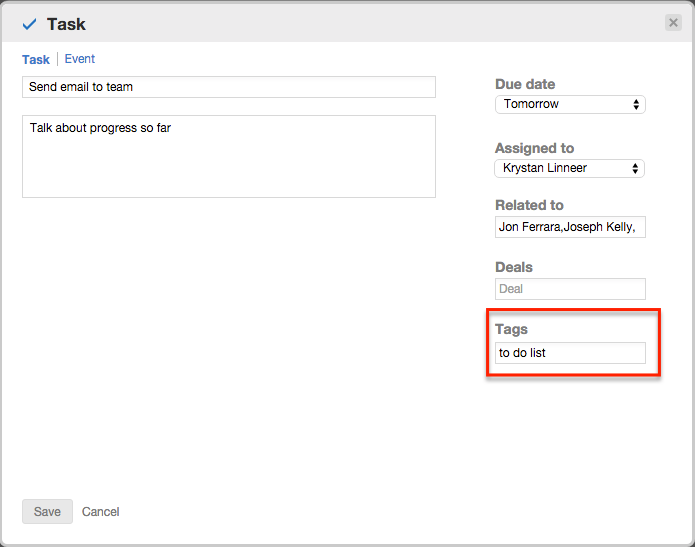The height and width of the screenshot is (547, 695).
Task: Click the Related to contacts field
Action: pos(570,227)
